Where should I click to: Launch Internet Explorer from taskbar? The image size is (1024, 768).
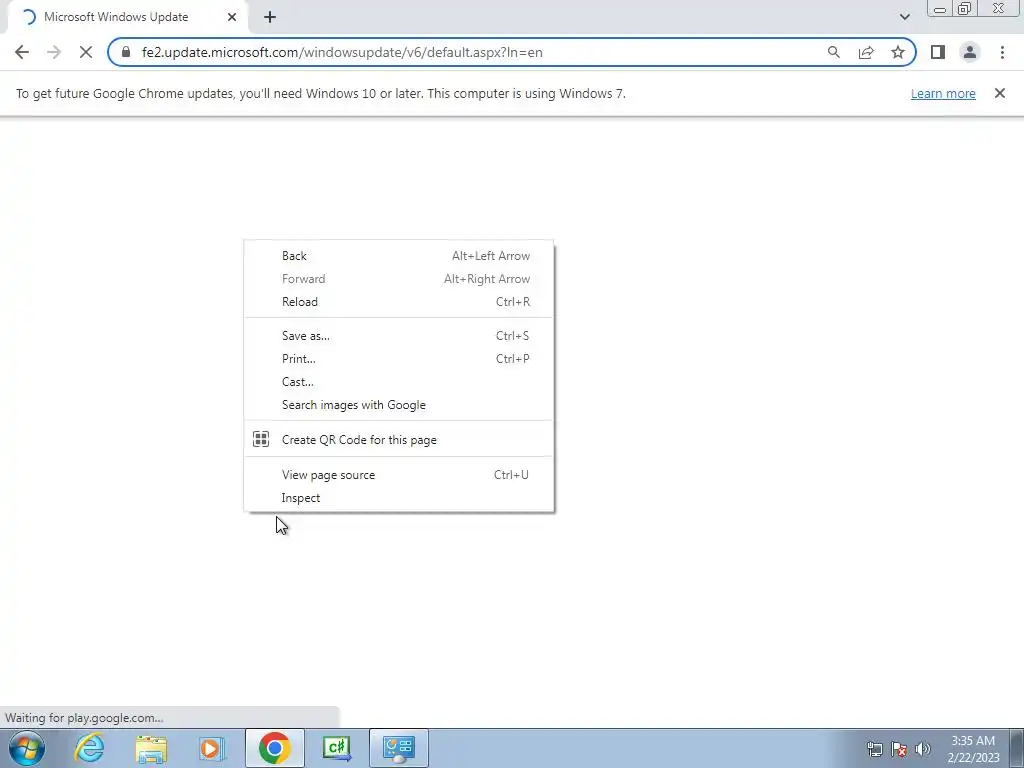[89, 748]
